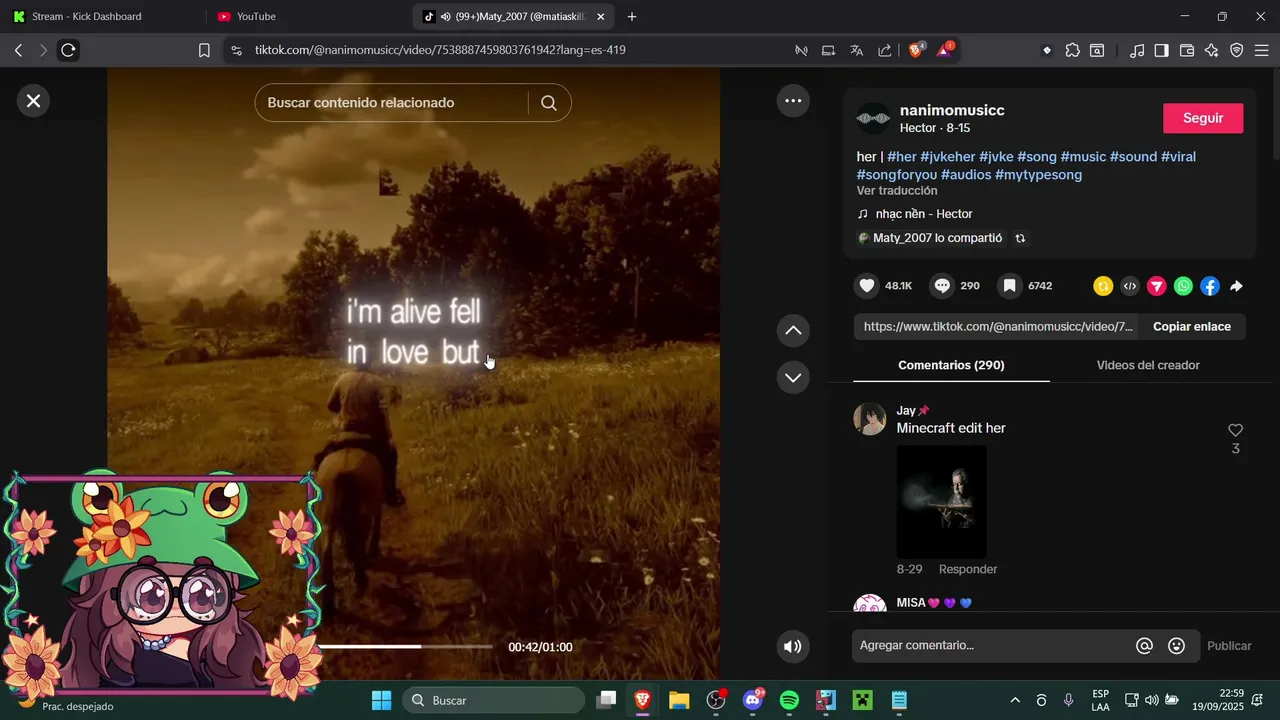
Task: Open the three-dots more options menu
Action: tap(793, 101)
